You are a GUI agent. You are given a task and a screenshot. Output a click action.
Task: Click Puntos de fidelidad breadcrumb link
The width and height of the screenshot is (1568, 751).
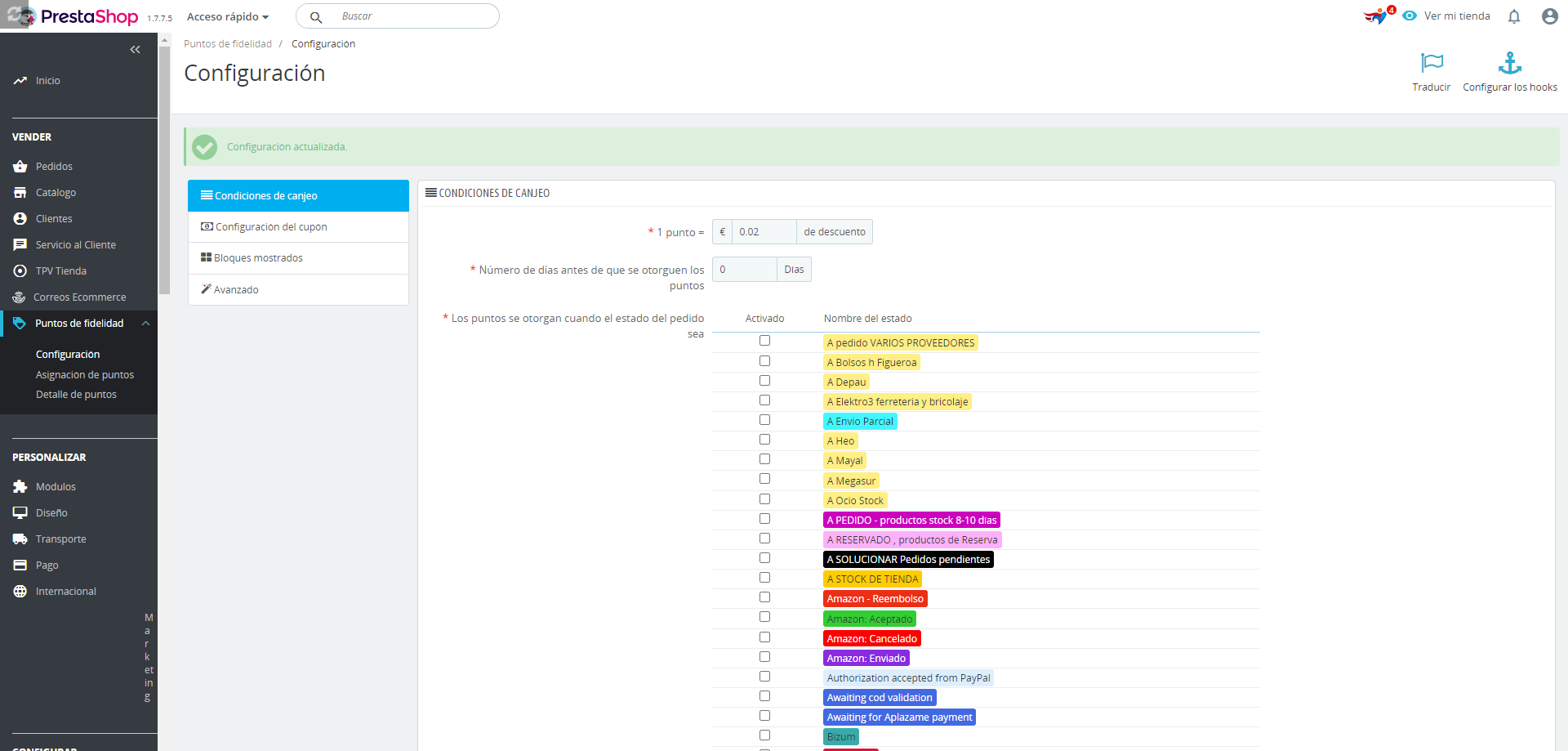tap(228, 44)
